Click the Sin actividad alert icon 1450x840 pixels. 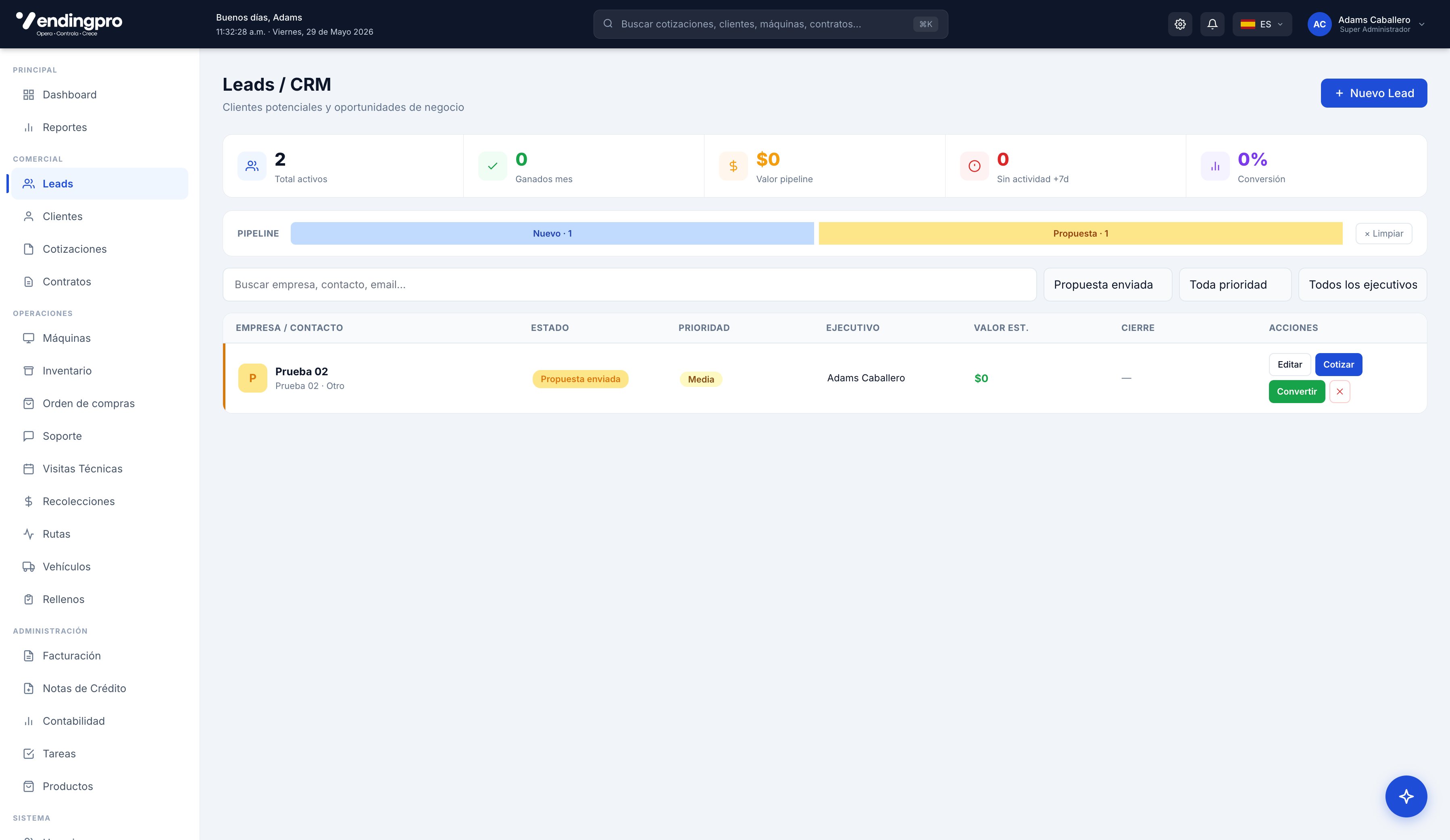tap(974, 166)
